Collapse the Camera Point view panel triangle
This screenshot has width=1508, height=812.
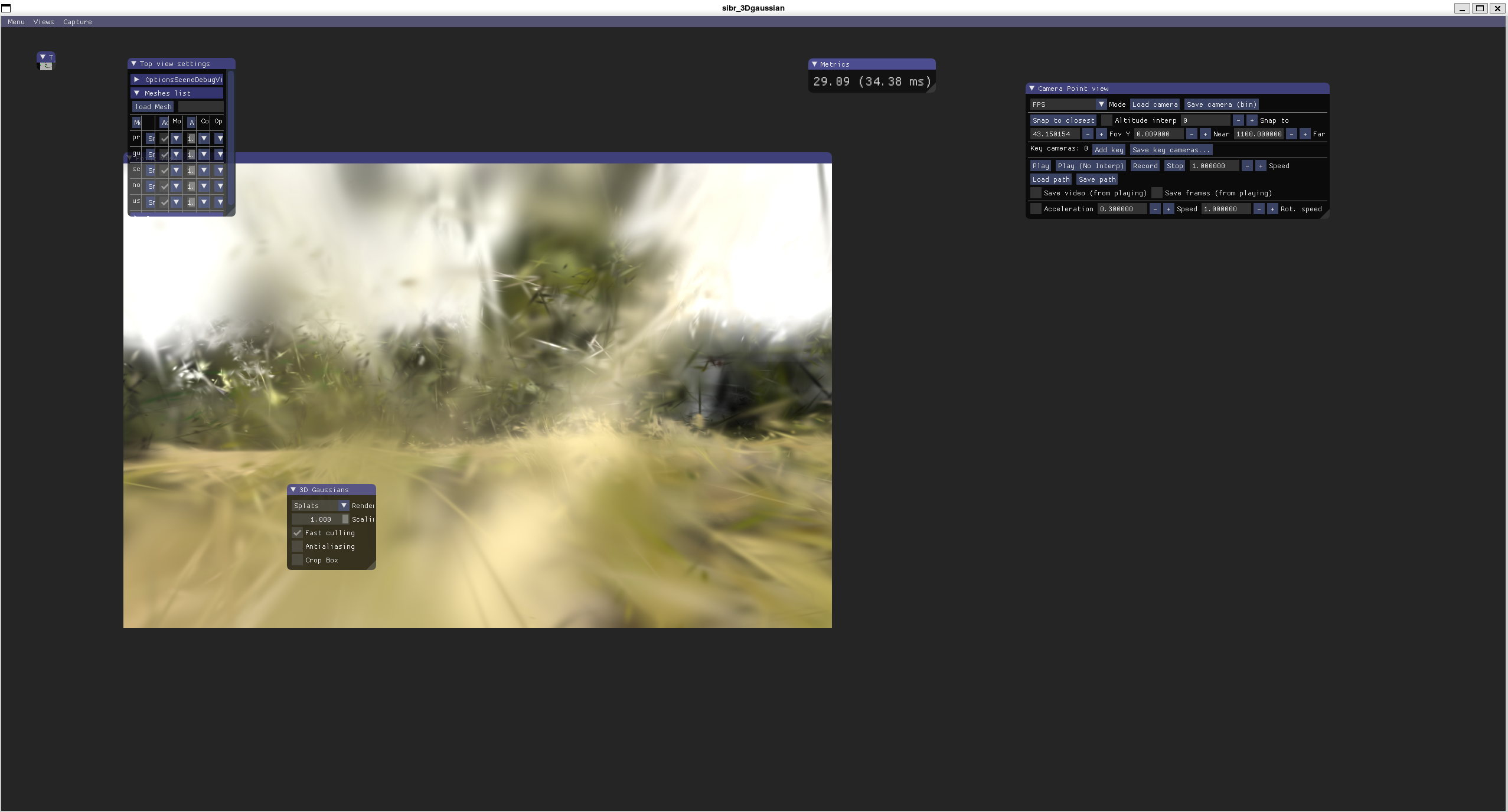click(x=1032, y=89)
